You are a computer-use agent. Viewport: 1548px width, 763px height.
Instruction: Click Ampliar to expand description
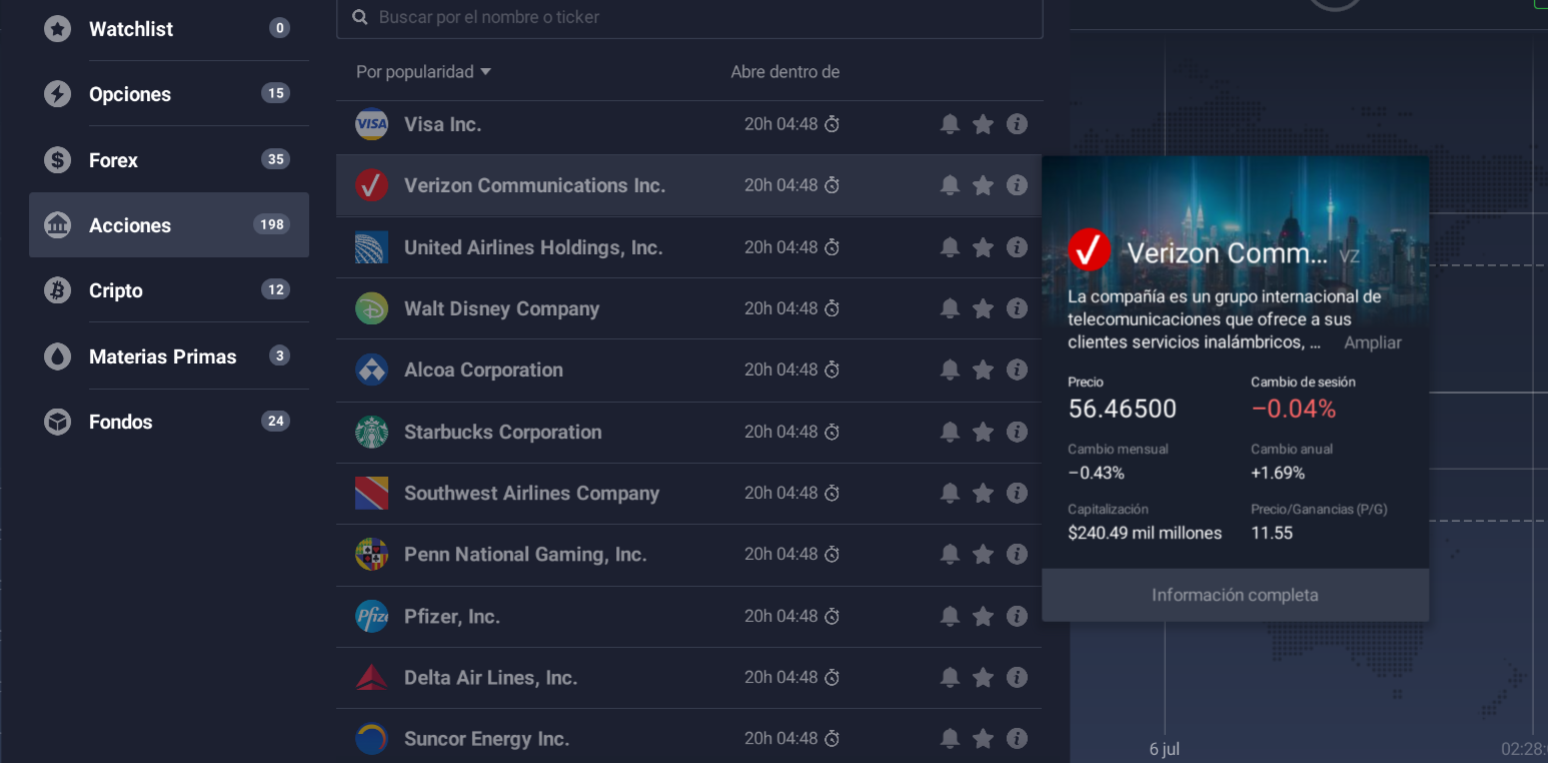(1372, 343)
